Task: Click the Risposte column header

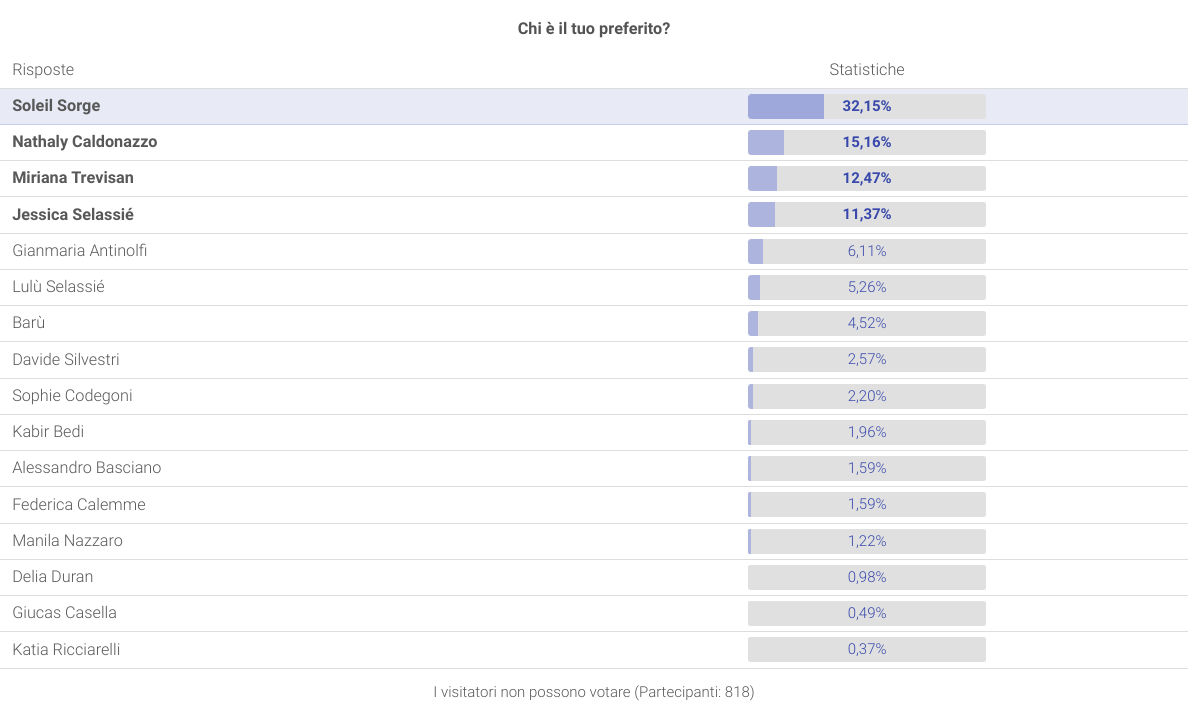Action: [x=43, y=70]
